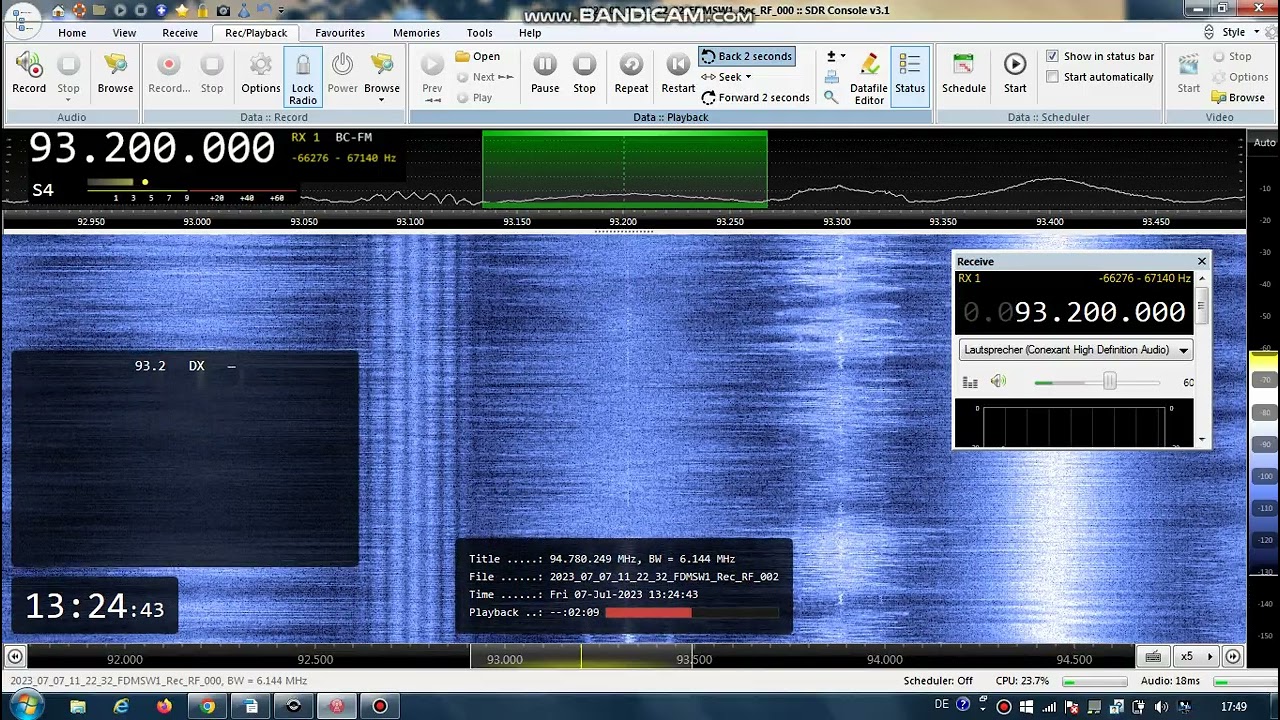This screenshot has width=1280, height=720.
Task: Open the Home ribbon tab
Action: 72,33
